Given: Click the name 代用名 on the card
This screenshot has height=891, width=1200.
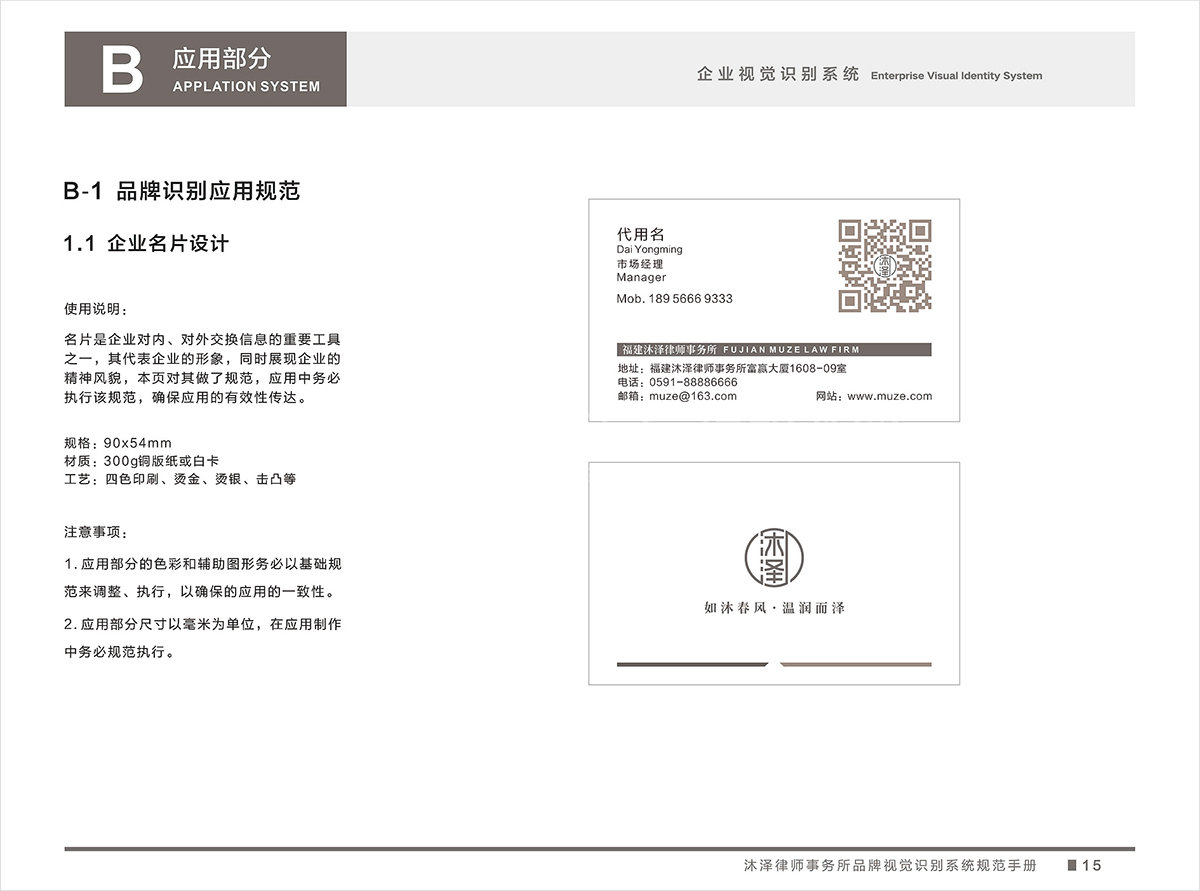Looking at the screenshot, I should 641,234.
